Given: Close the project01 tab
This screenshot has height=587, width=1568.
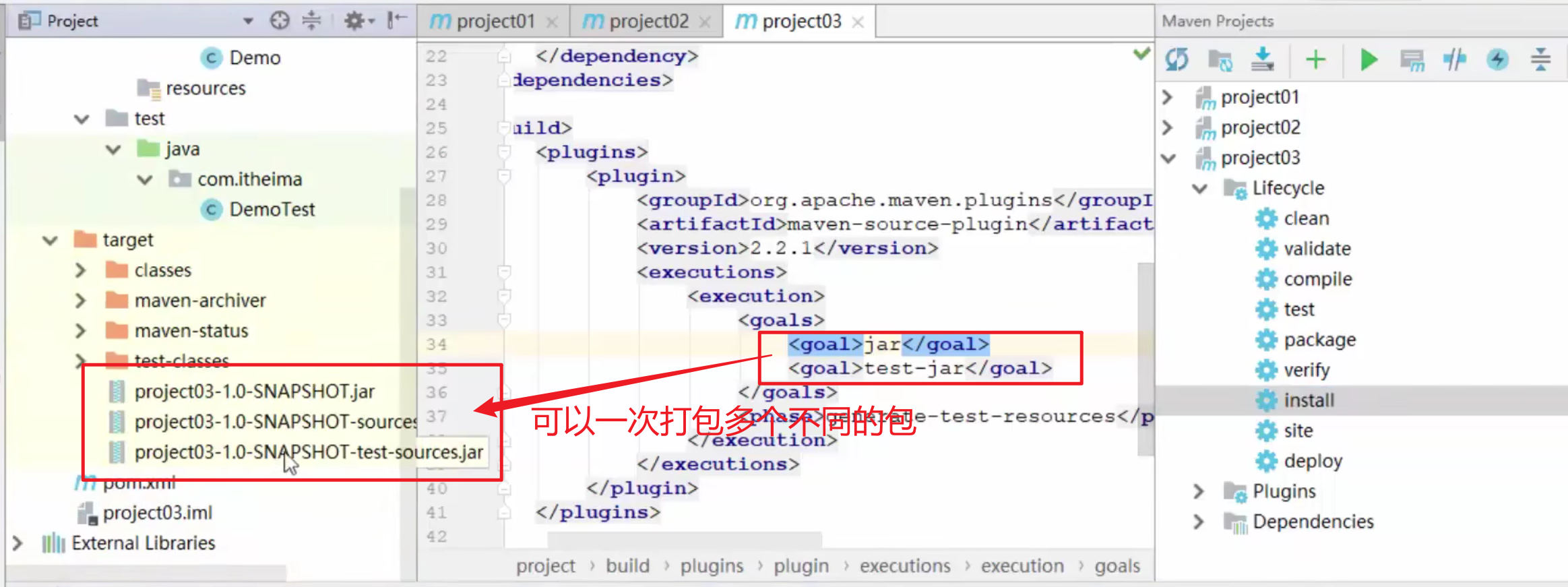Looking at the screenshot, I should click(x=552, y=22).
